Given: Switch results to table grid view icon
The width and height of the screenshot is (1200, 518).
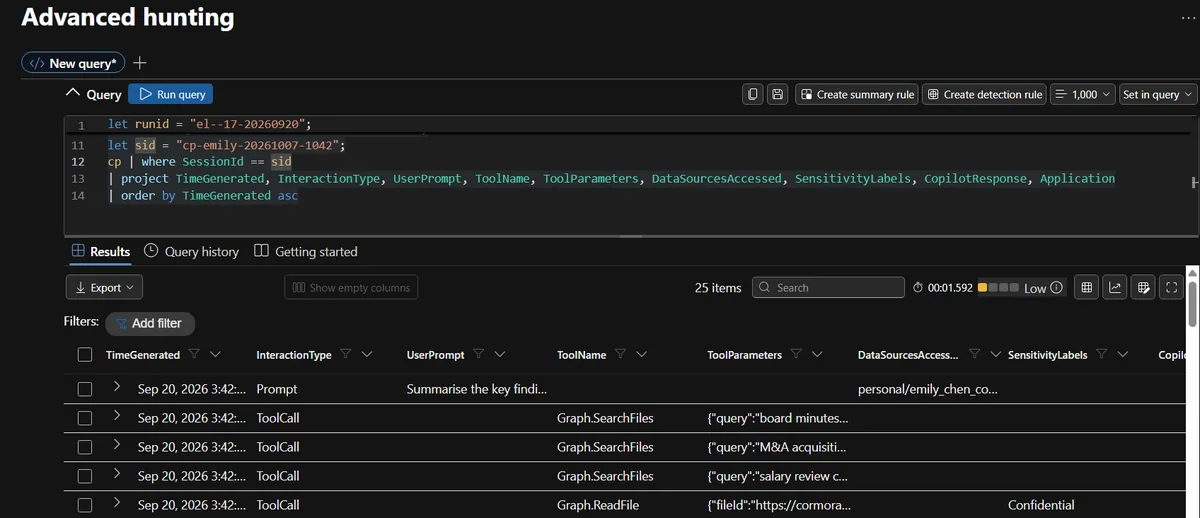Looking at the screenshot, I should [1086, 287].
